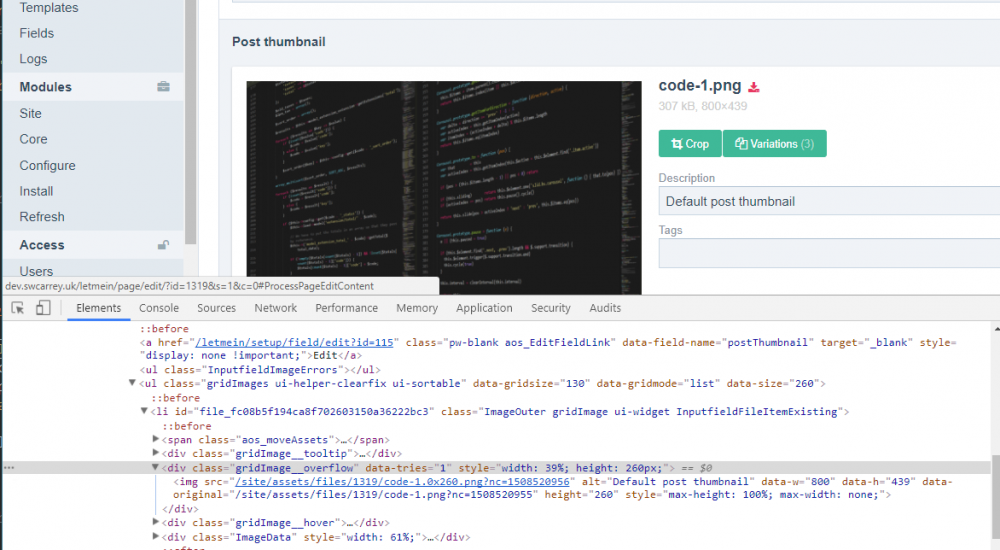This screenshot has height=550, width=1000.
Task: Click the unlock icon beside Access
Action: [163, 245]
